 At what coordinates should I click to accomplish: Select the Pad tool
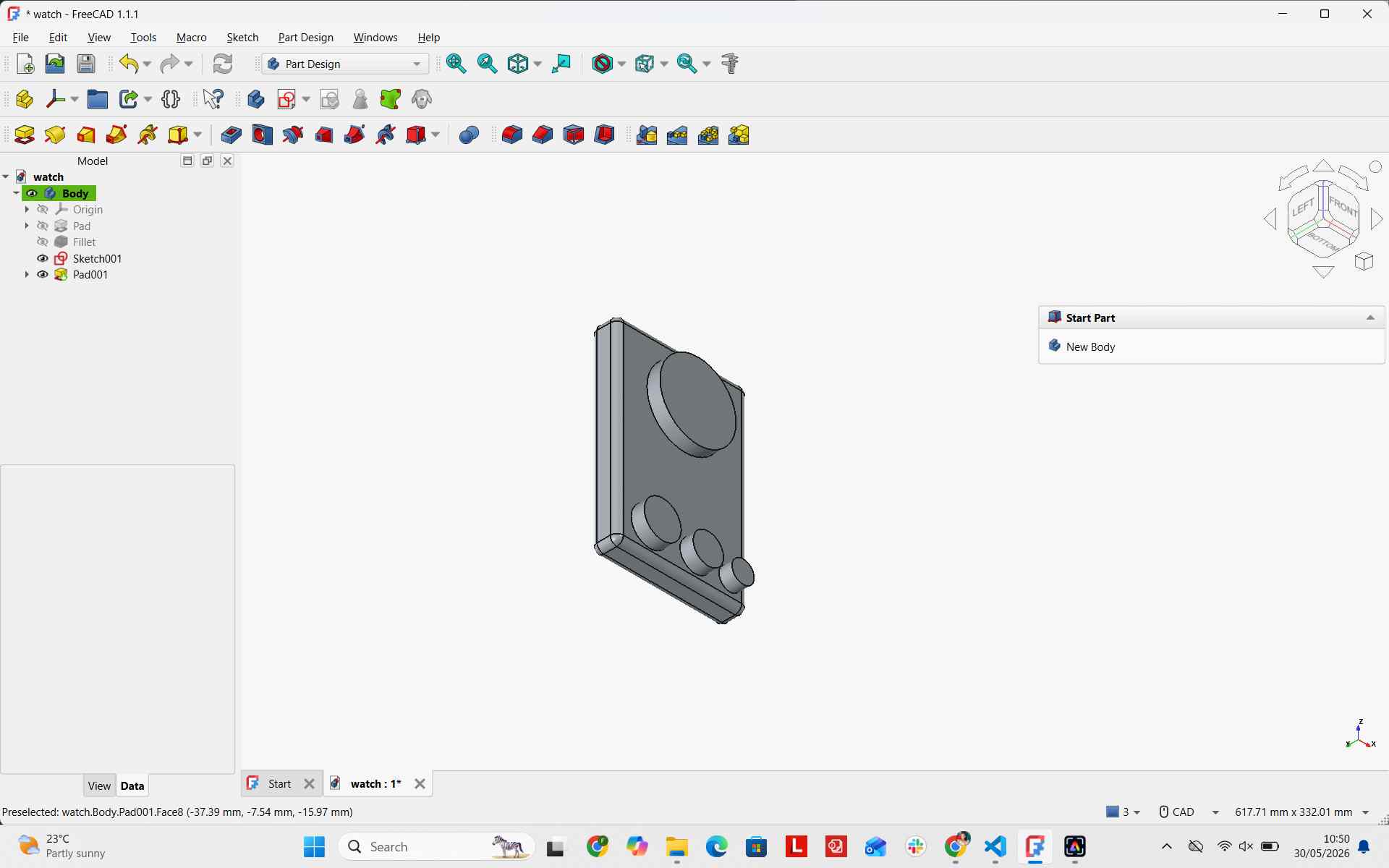pyautogui.click(x=25, y=135)
